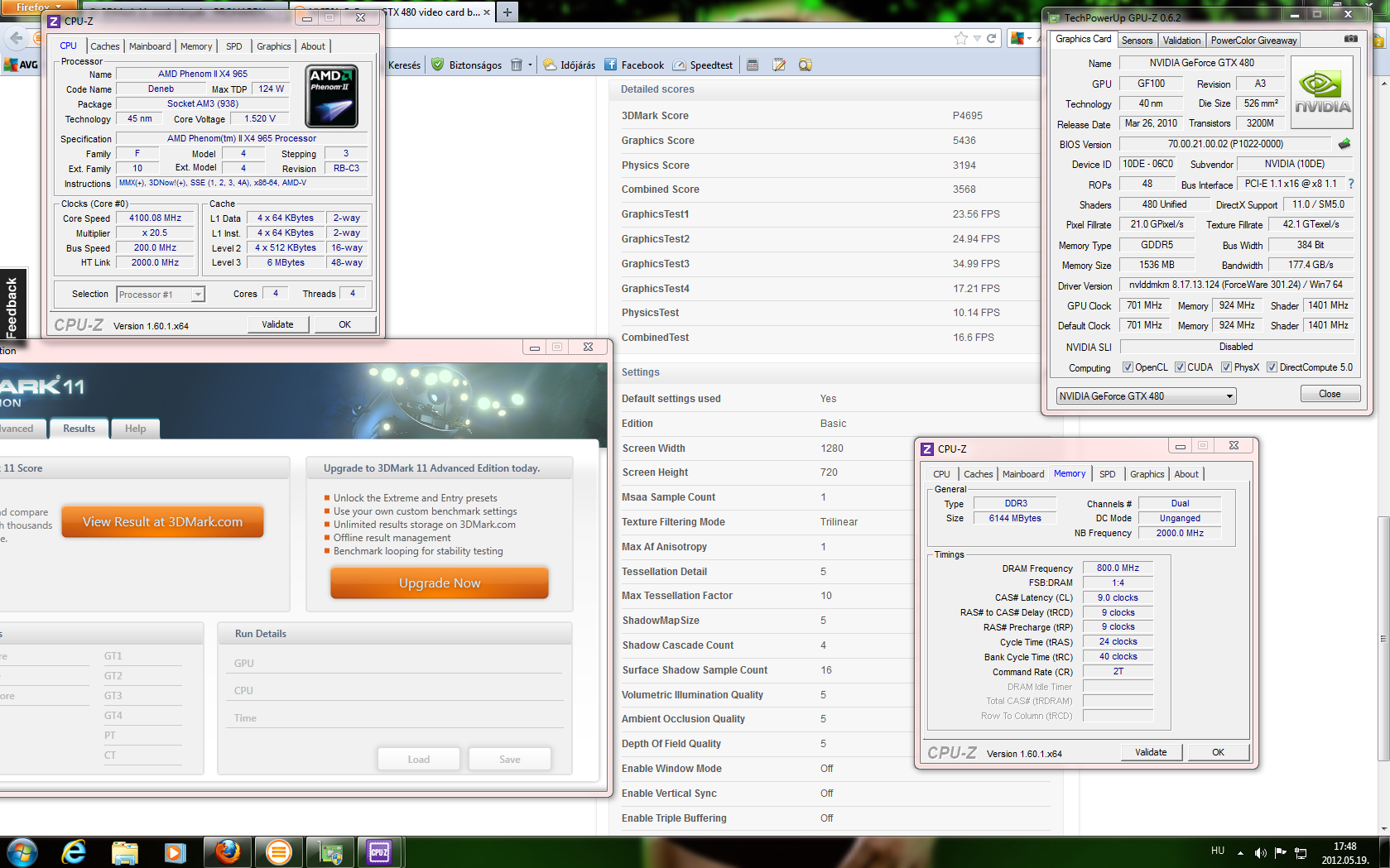Click the AMD Phenom II logo in CPU-Z
1390x868 pixels.
click(x=332, y=96)
